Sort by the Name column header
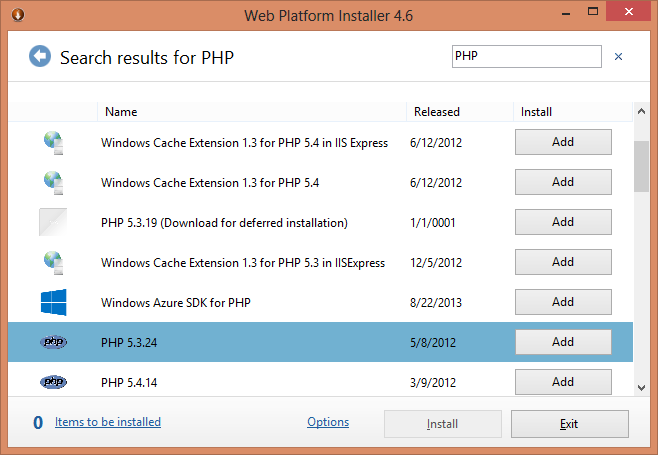Screen dimensions: 658x455 [252, 112]
